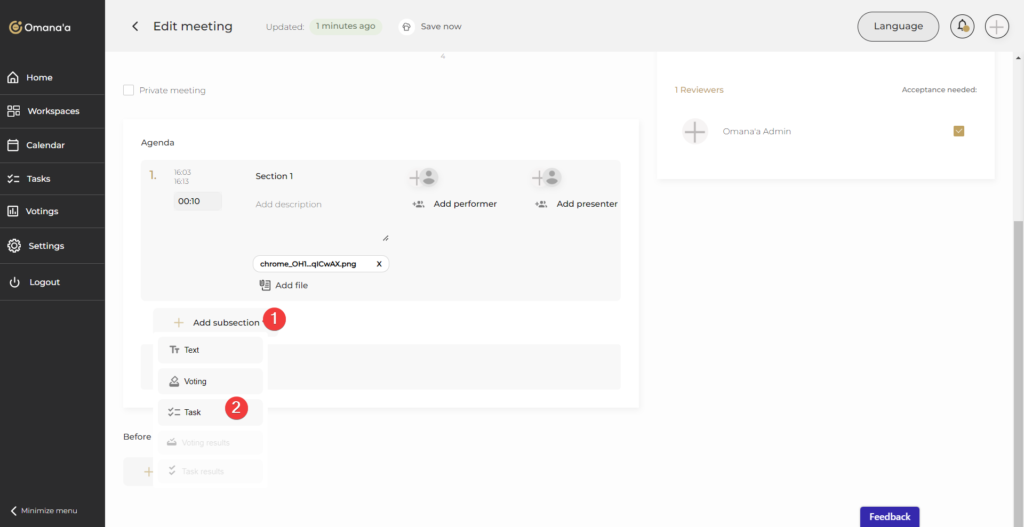The width and height of the screenshot is (1024, 527).
Task: Click the notification bell icon
Action: pyautogui.click(x=962, y=26)
